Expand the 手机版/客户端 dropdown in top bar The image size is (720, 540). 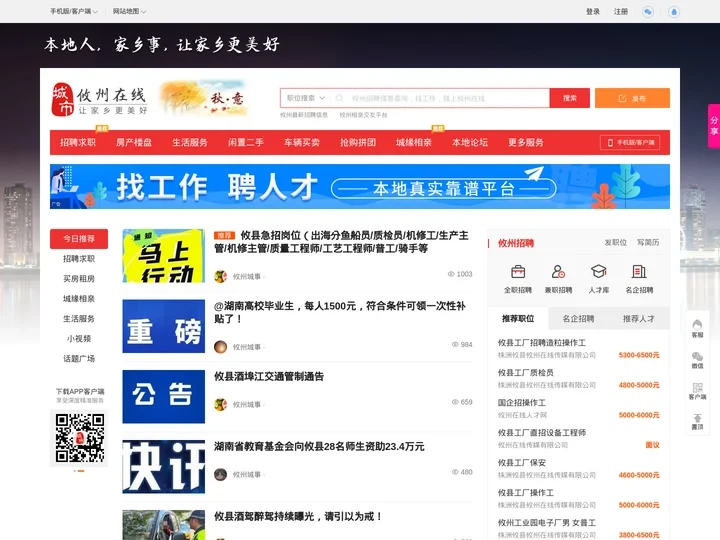[73, 11]
